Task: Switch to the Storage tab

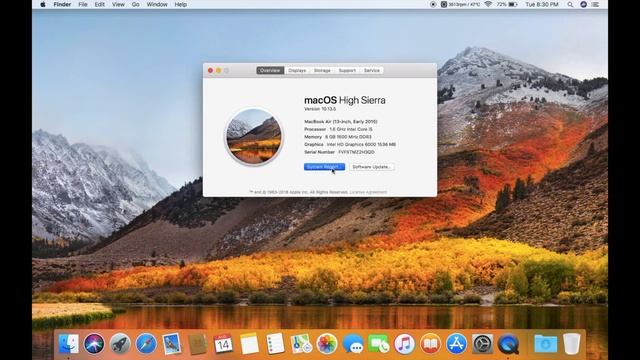Action: (x=322, y=71)
